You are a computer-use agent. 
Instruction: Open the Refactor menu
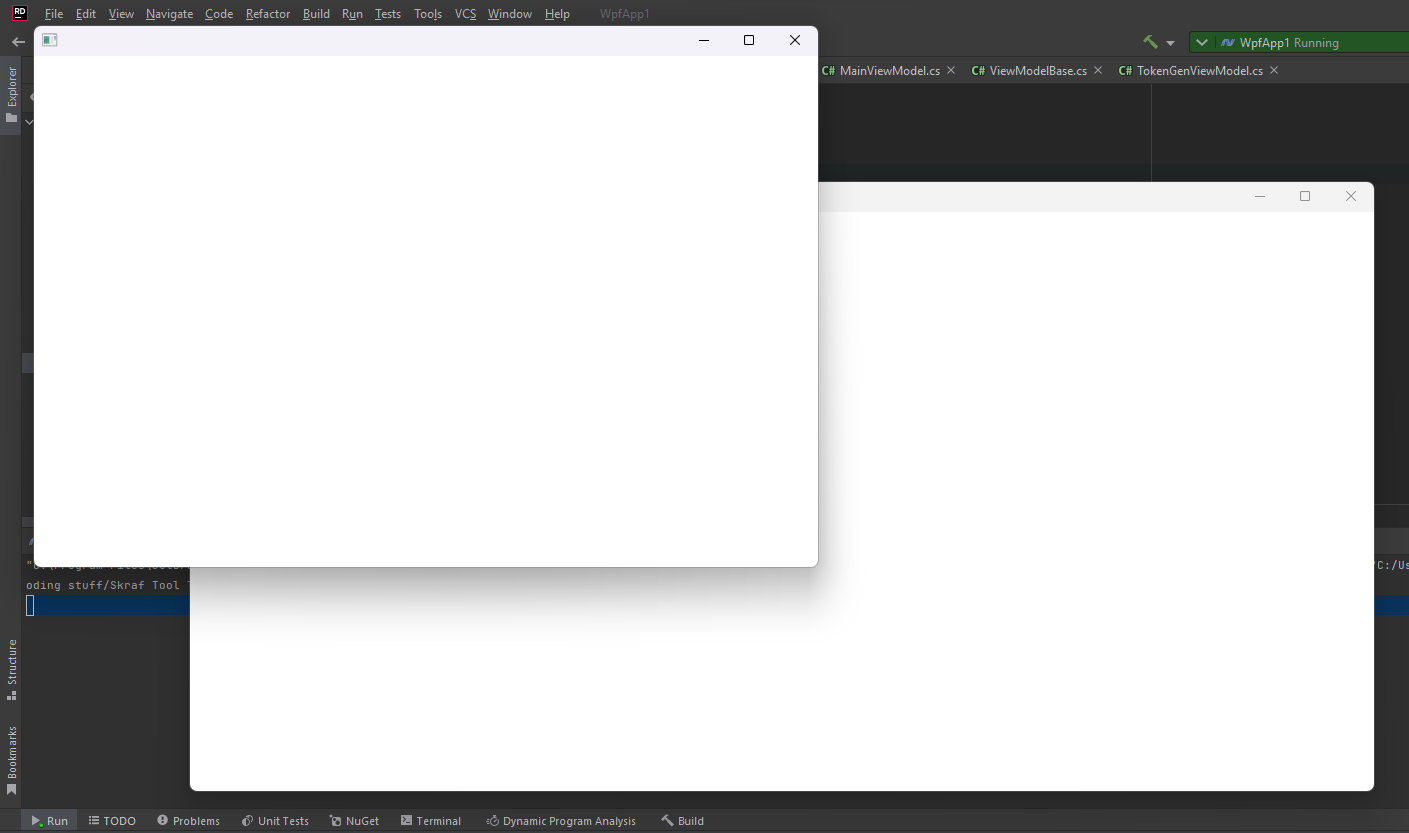(x=268, y=14)
